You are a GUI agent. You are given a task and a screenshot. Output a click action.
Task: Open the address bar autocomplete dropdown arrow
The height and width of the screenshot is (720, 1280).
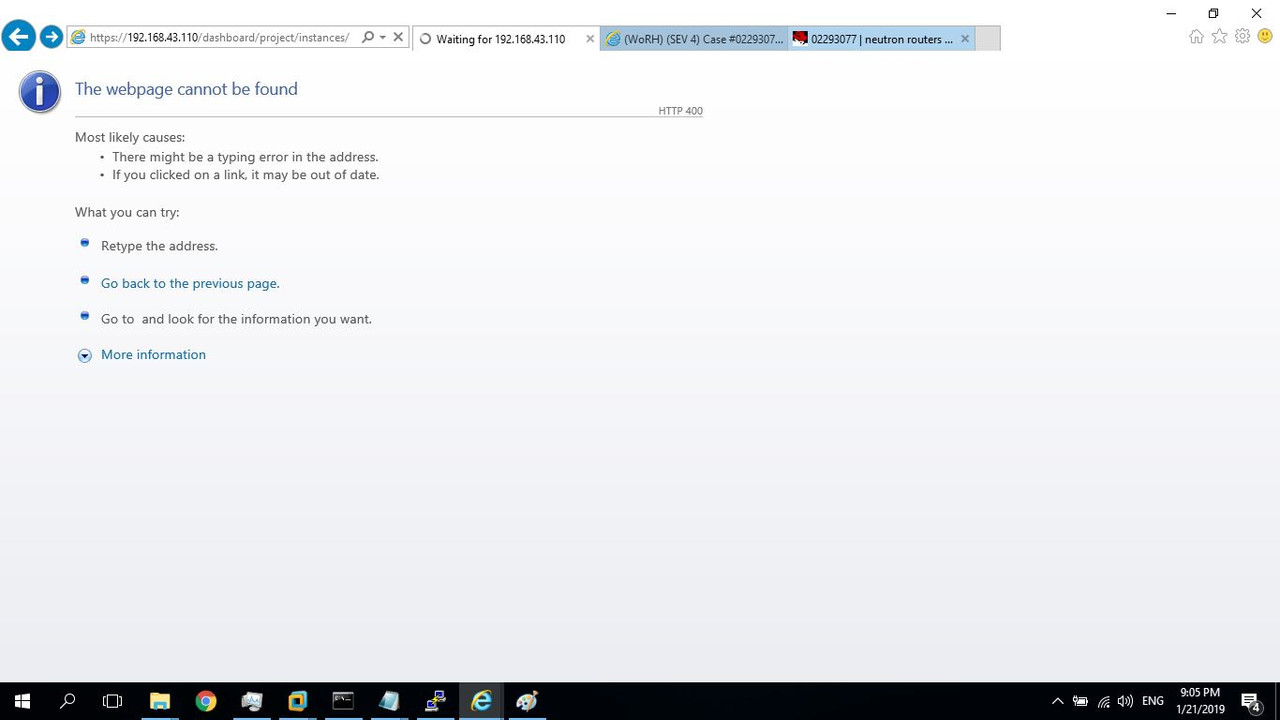383,38
